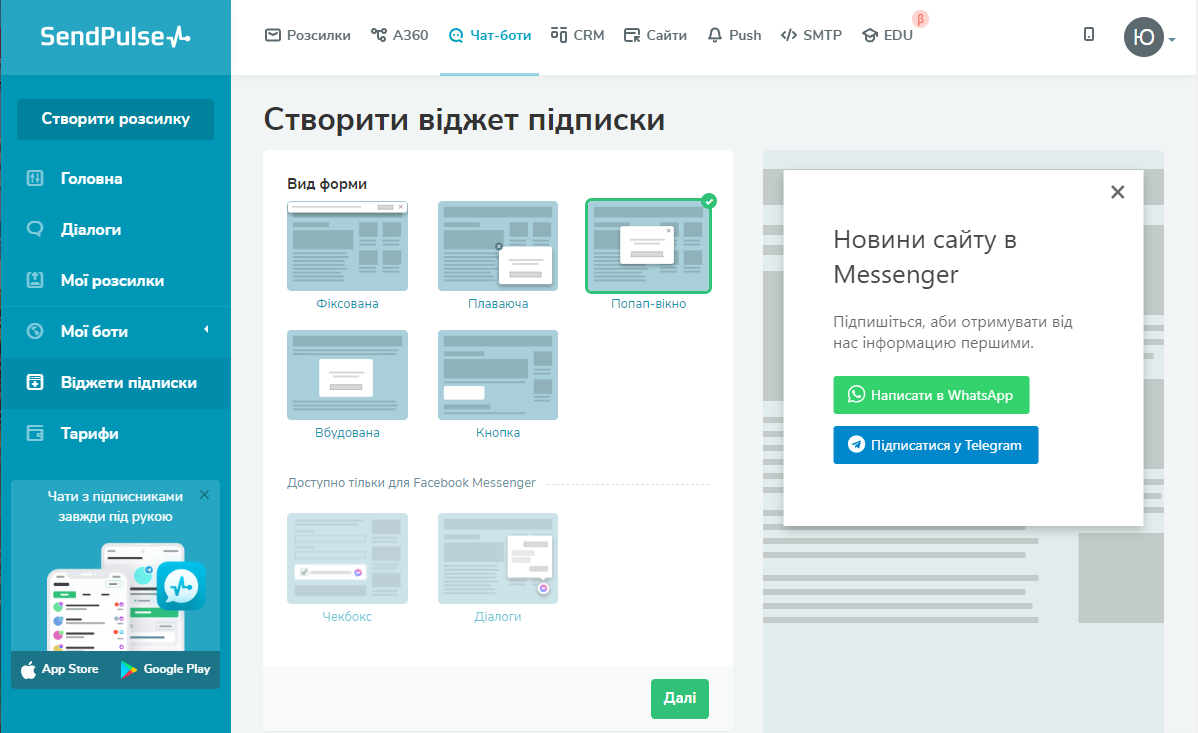Open Діалоги in sidebar
The width and height of the screenshot is (1198, 733).
click(x=115, y=229)
